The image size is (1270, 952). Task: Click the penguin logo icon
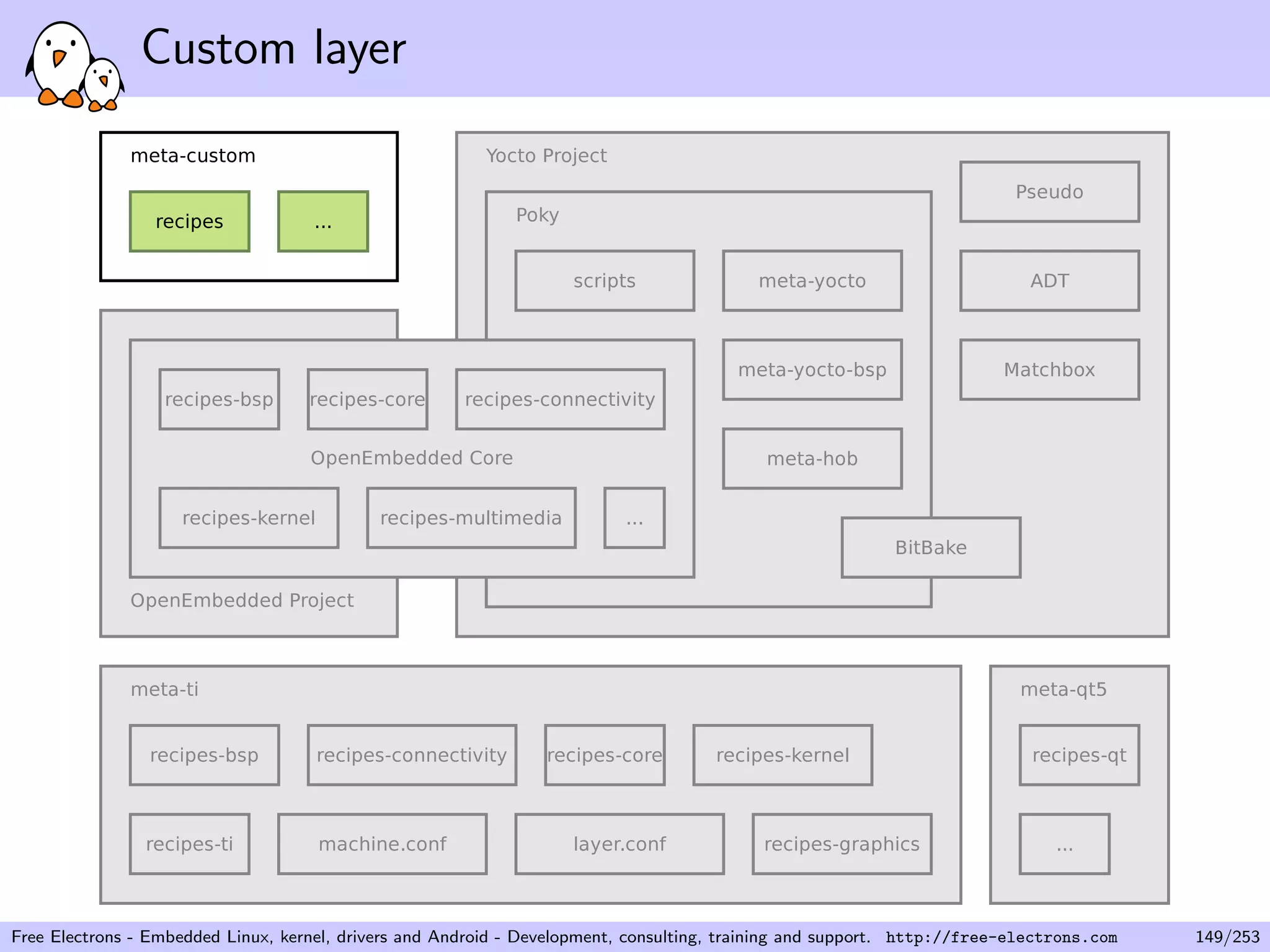(x=73, y=66)
